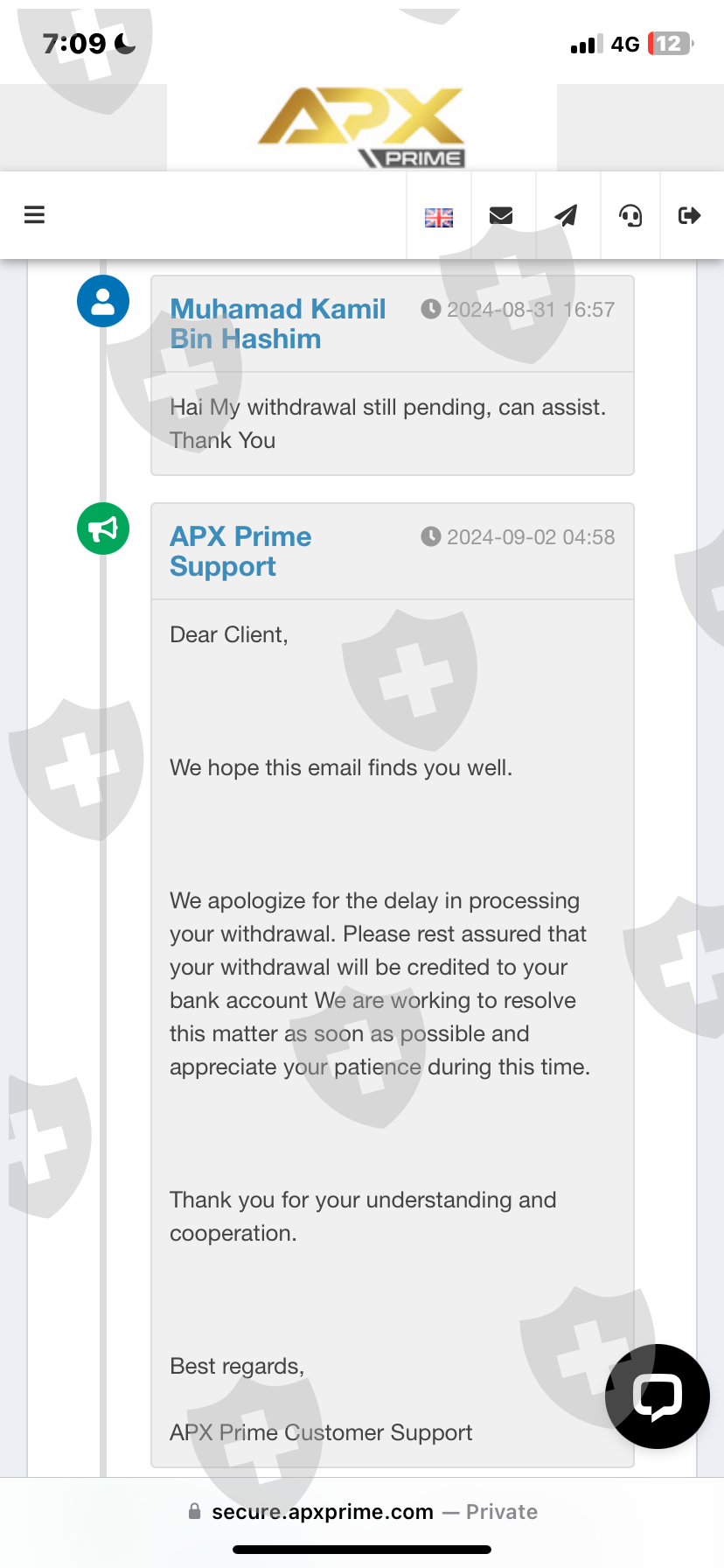Click the green megaphone support avatar
The image size is (724, 1568).
click(103, 528)
